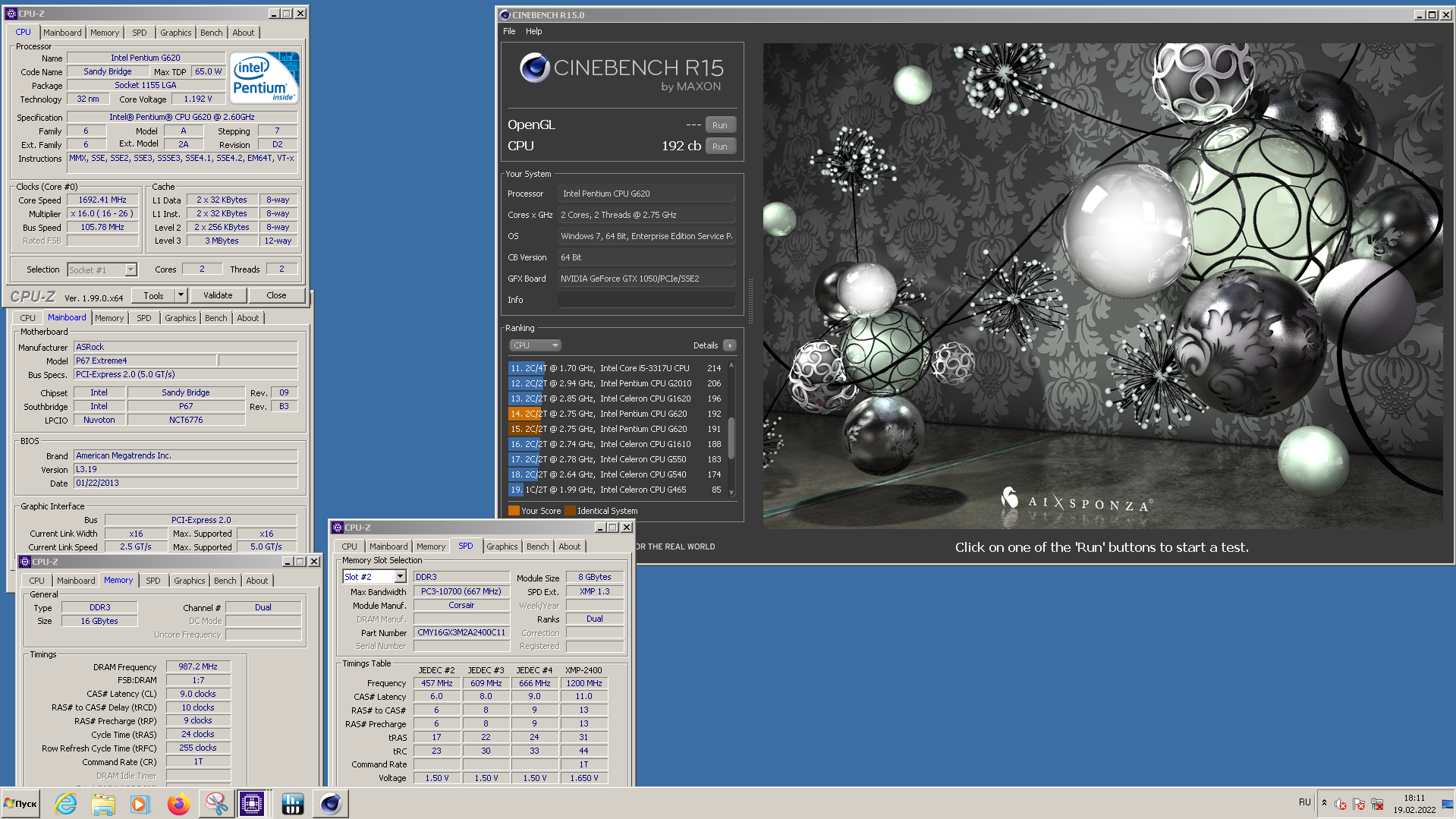Screen dimensions: 1456x819
Task: Select ranking row 11 Intel Core i5-3317U
Action: 616,368
